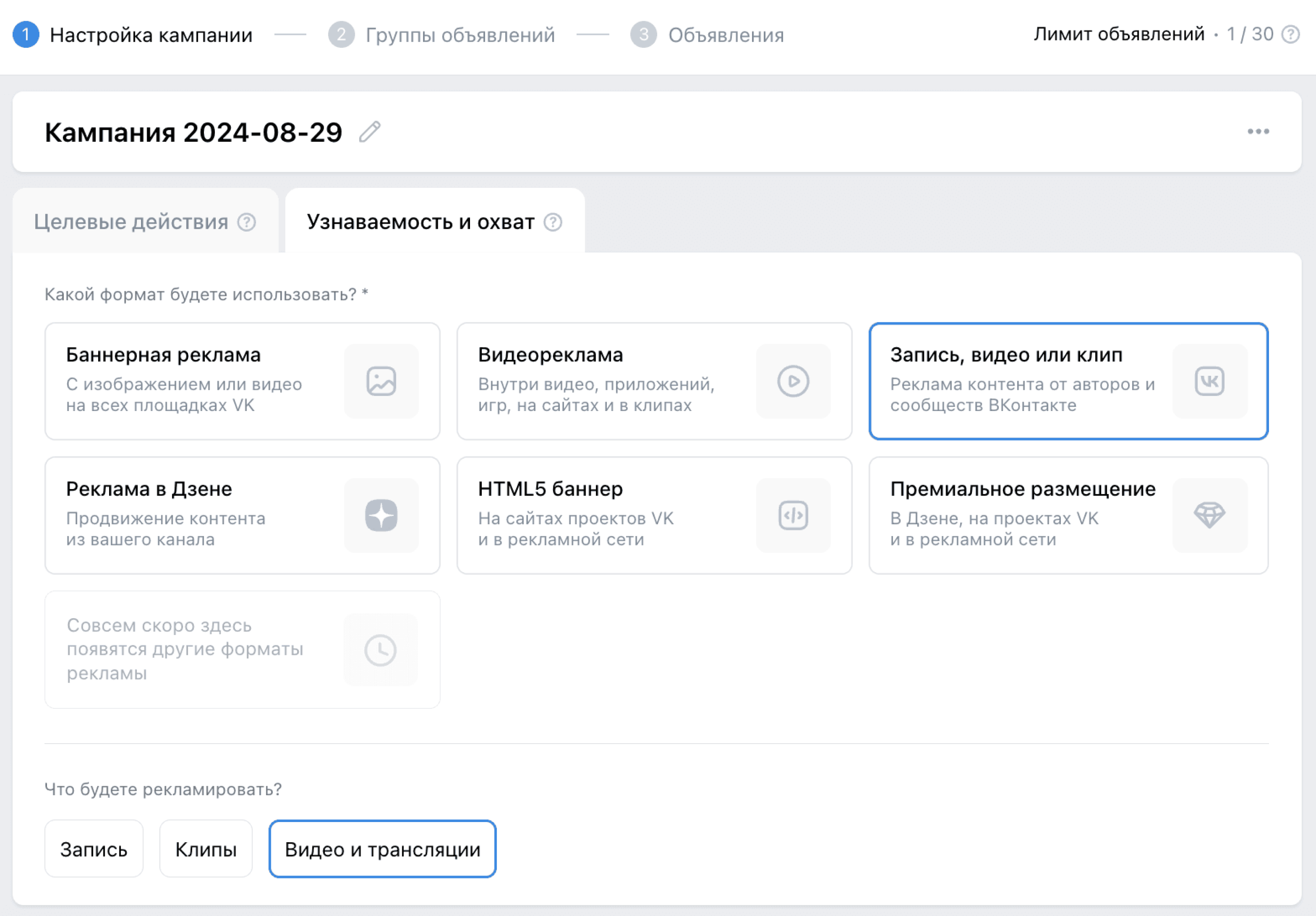Click help icon next to ad limit
The height and width of the screenshot is (916, 1316).
point(1291,34)
